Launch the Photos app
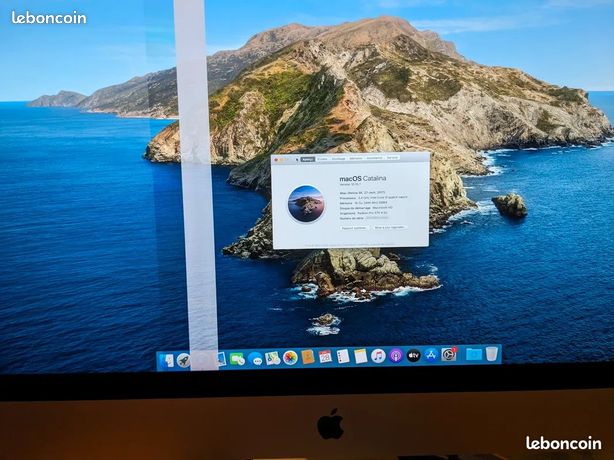The height and width of the screenshot is (460, 614). [x=290, y=358]
